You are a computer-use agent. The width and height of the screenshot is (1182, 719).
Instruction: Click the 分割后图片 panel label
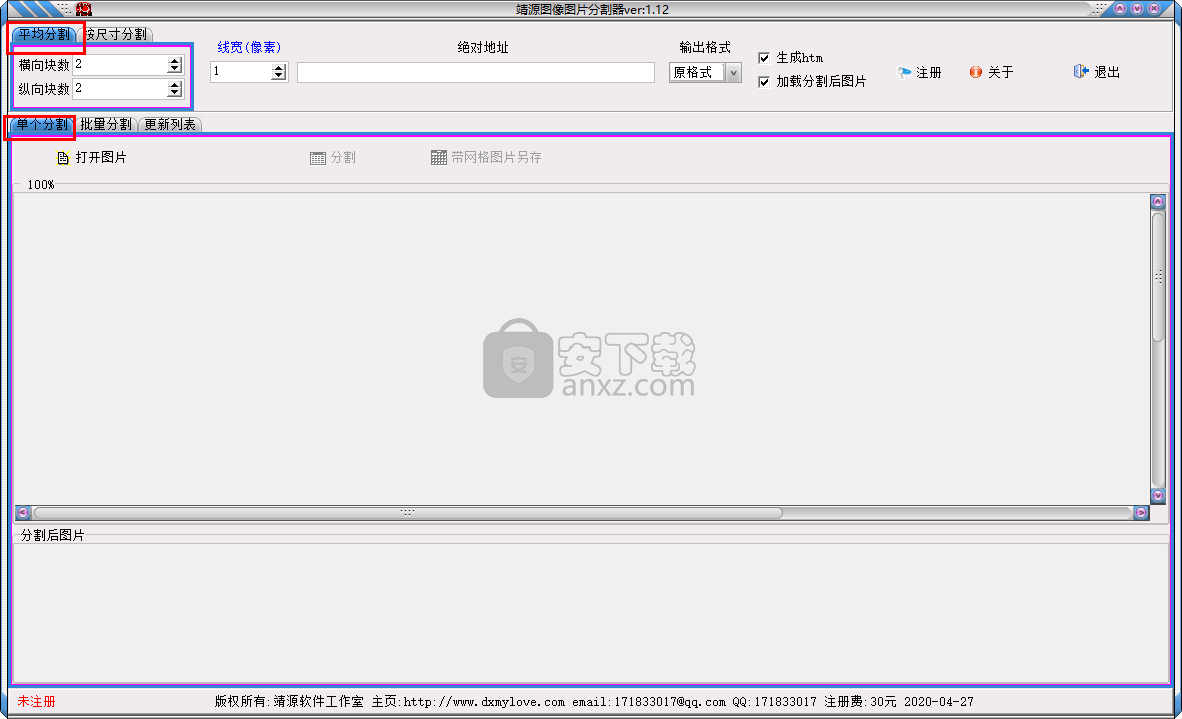point(53,535)
